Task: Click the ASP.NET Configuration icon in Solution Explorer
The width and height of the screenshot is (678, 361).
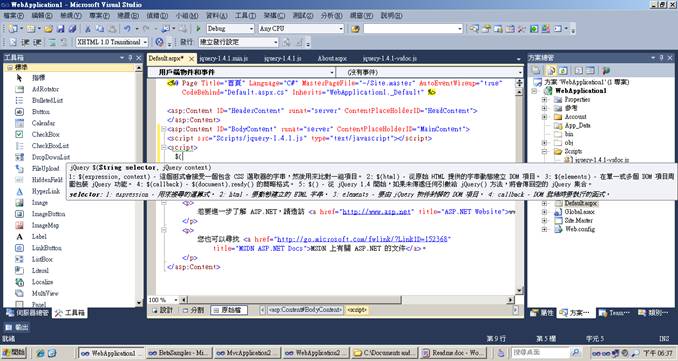Action: tap(606, 70)
